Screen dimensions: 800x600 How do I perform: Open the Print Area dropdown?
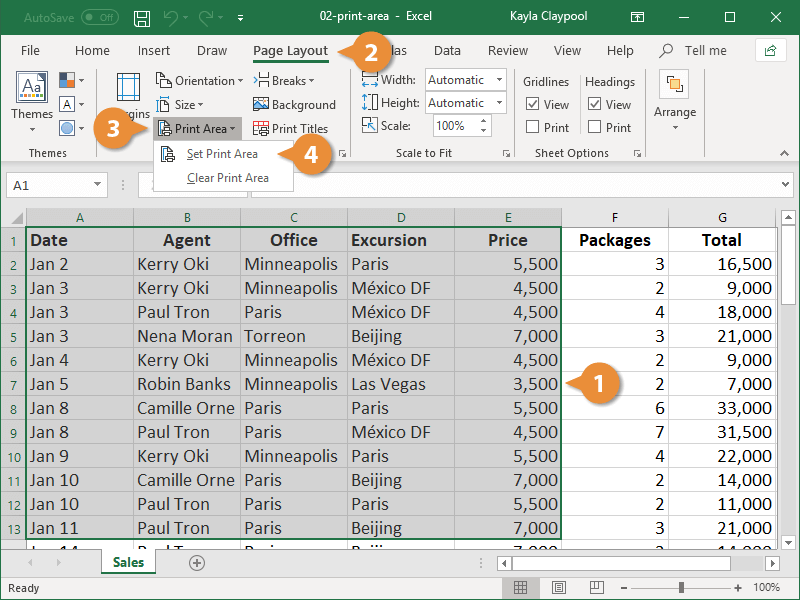(x=196, y=129)
